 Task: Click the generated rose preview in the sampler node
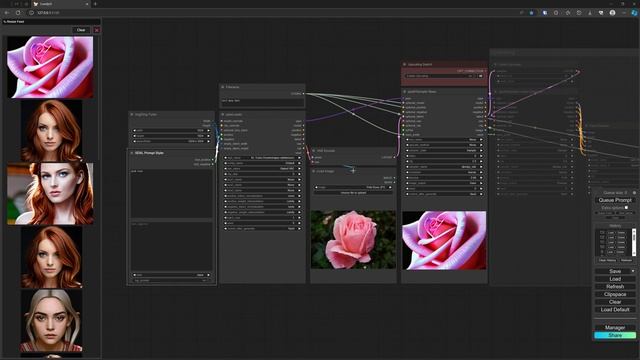pos(444,240)
